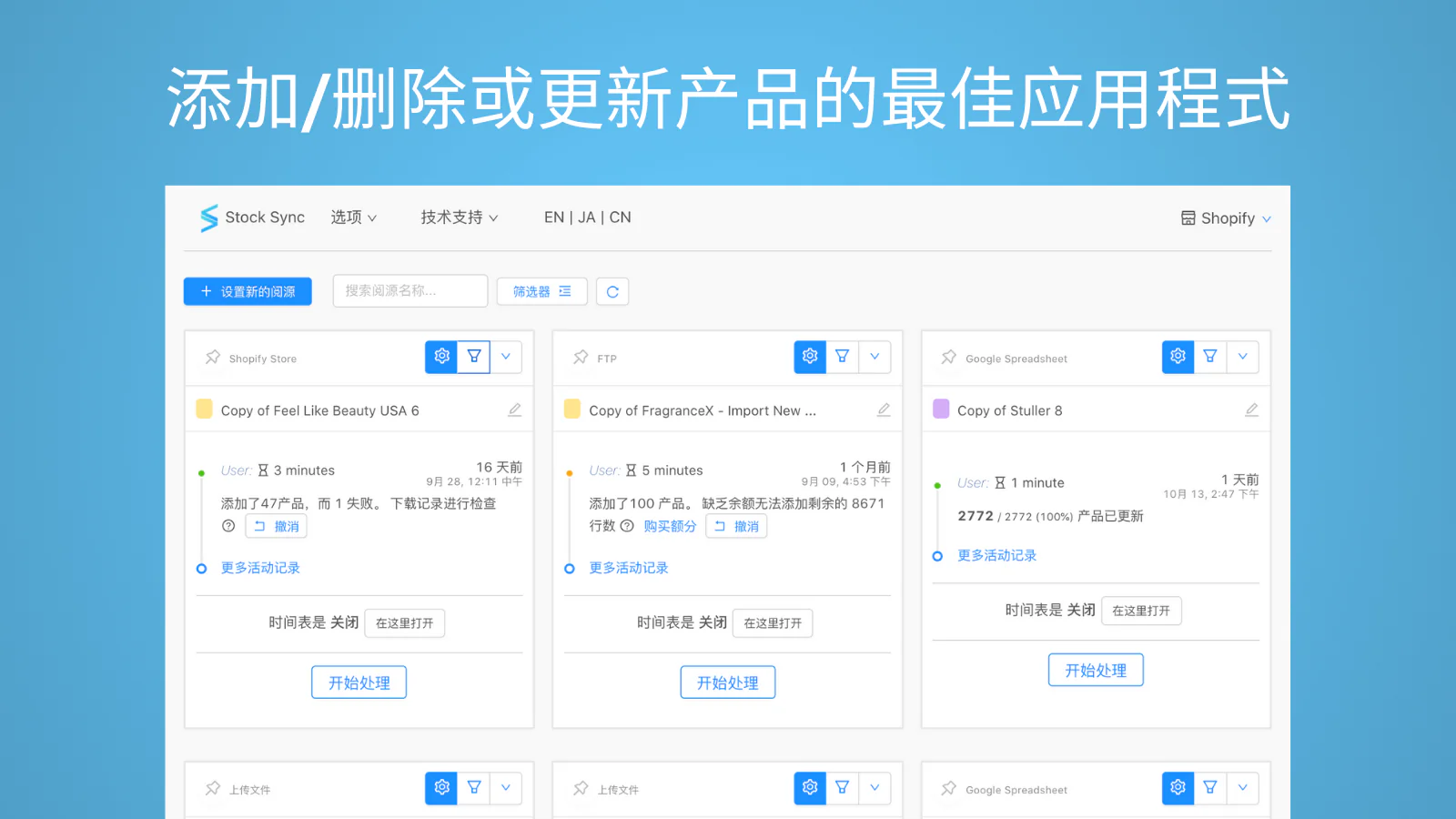
Task: Click 撤消 undo in Feel Like Beauty card
Action: (276, 526)
